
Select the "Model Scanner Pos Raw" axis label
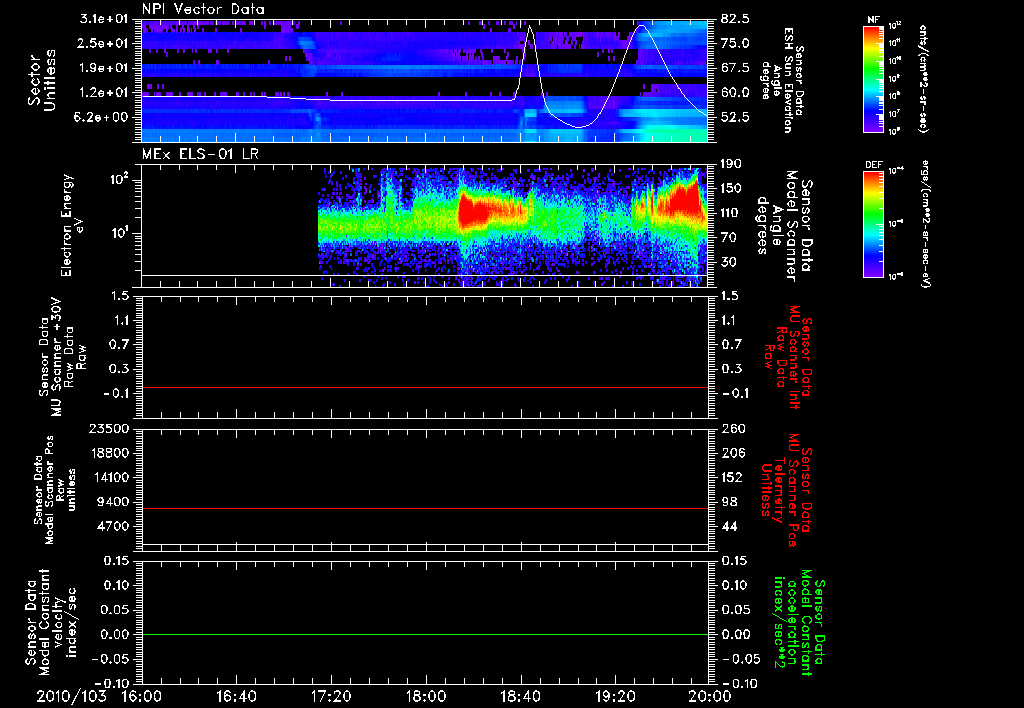tap(55, 490)
